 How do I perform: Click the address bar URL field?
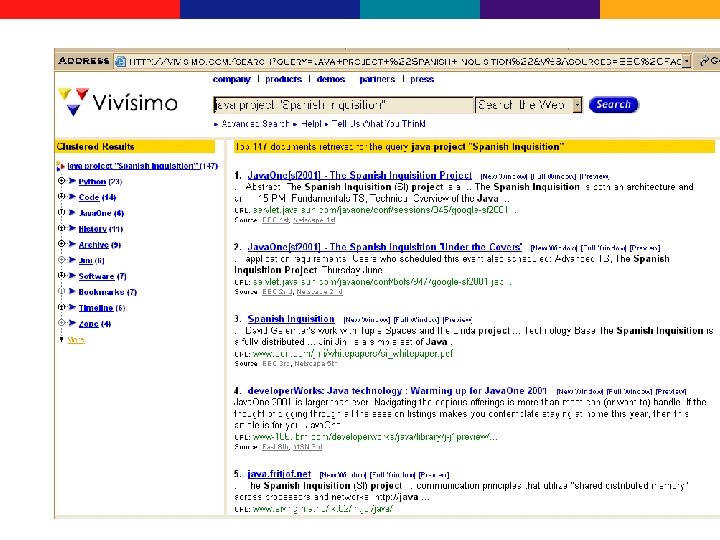[399, 61]
